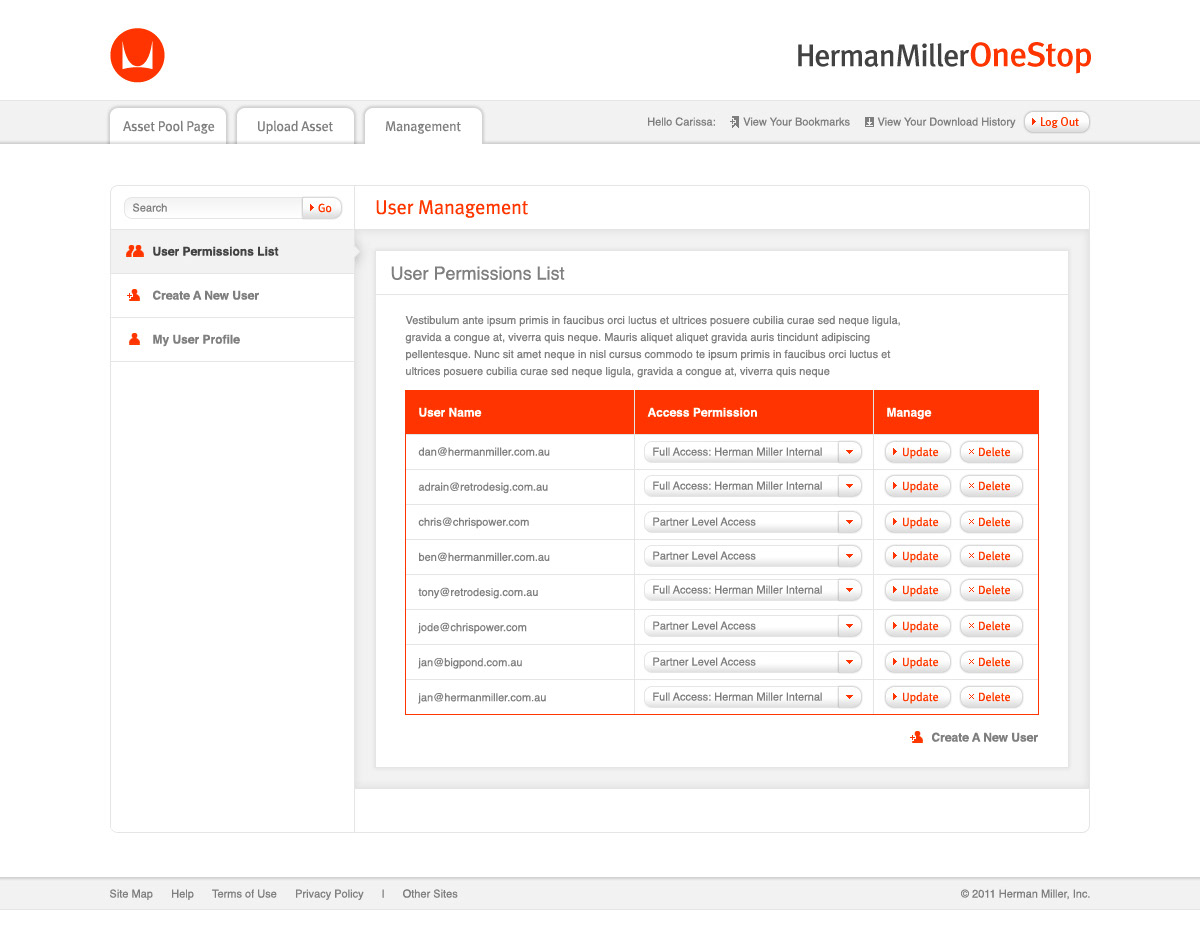
Task: Click the Hello Carissa greeting text
Action: [681, 122]
